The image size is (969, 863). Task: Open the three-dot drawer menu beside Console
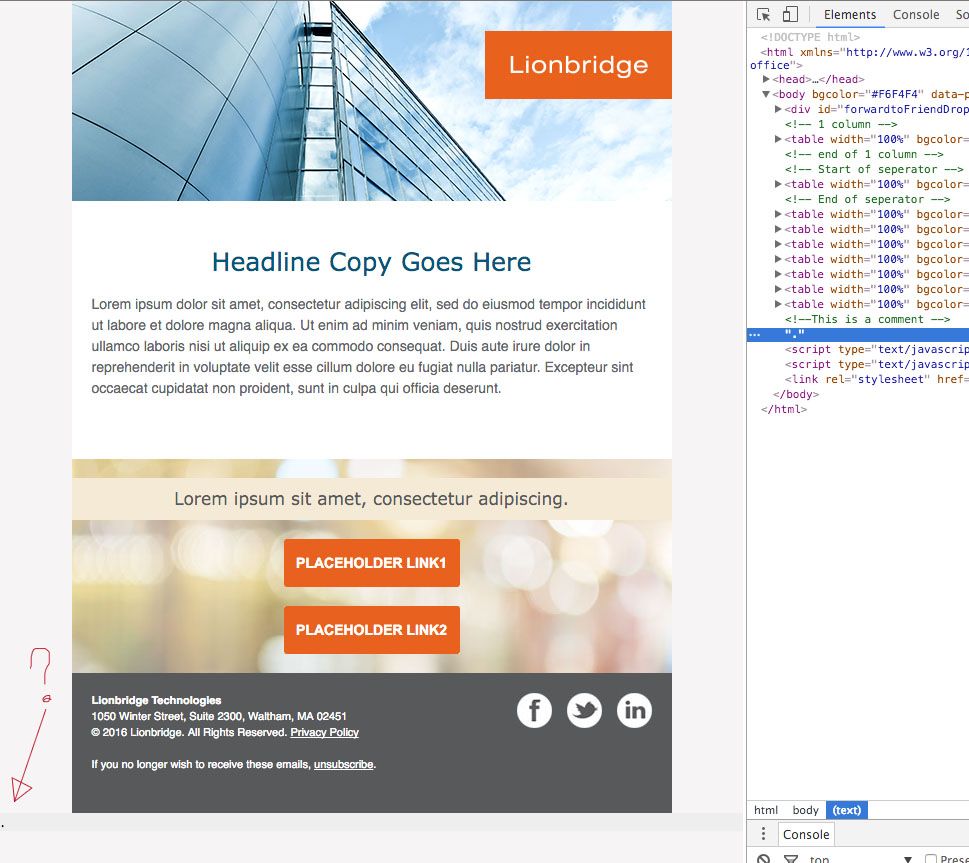tap(763, 834)
